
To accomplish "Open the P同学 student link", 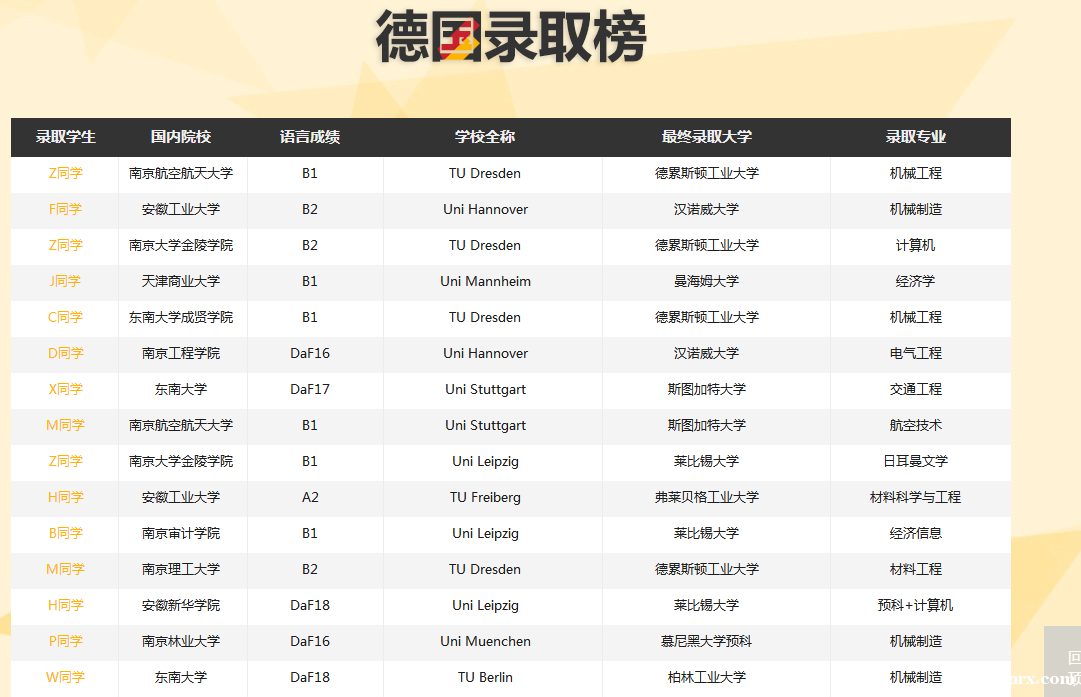I will 65,641.
